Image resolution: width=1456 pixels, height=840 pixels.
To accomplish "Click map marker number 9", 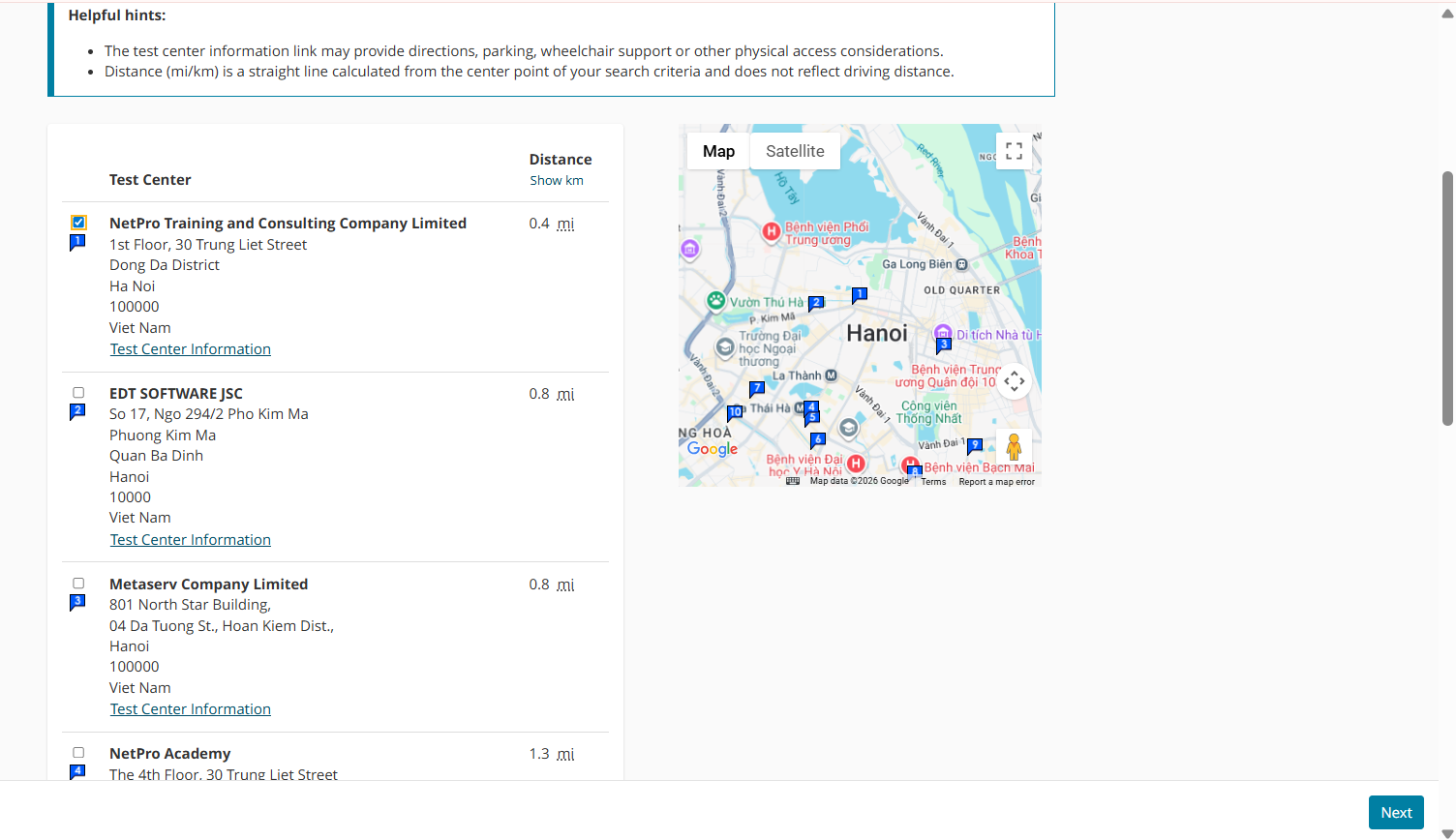I will [x=975, y=445].
